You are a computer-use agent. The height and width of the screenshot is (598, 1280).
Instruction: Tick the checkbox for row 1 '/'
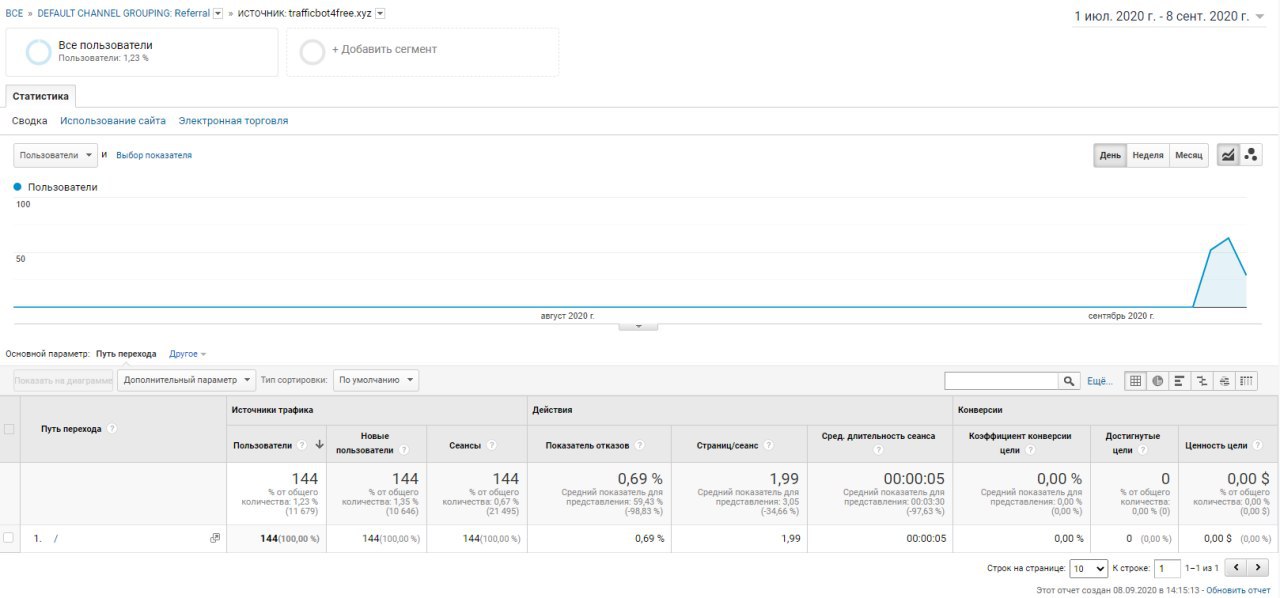[9, 538]
